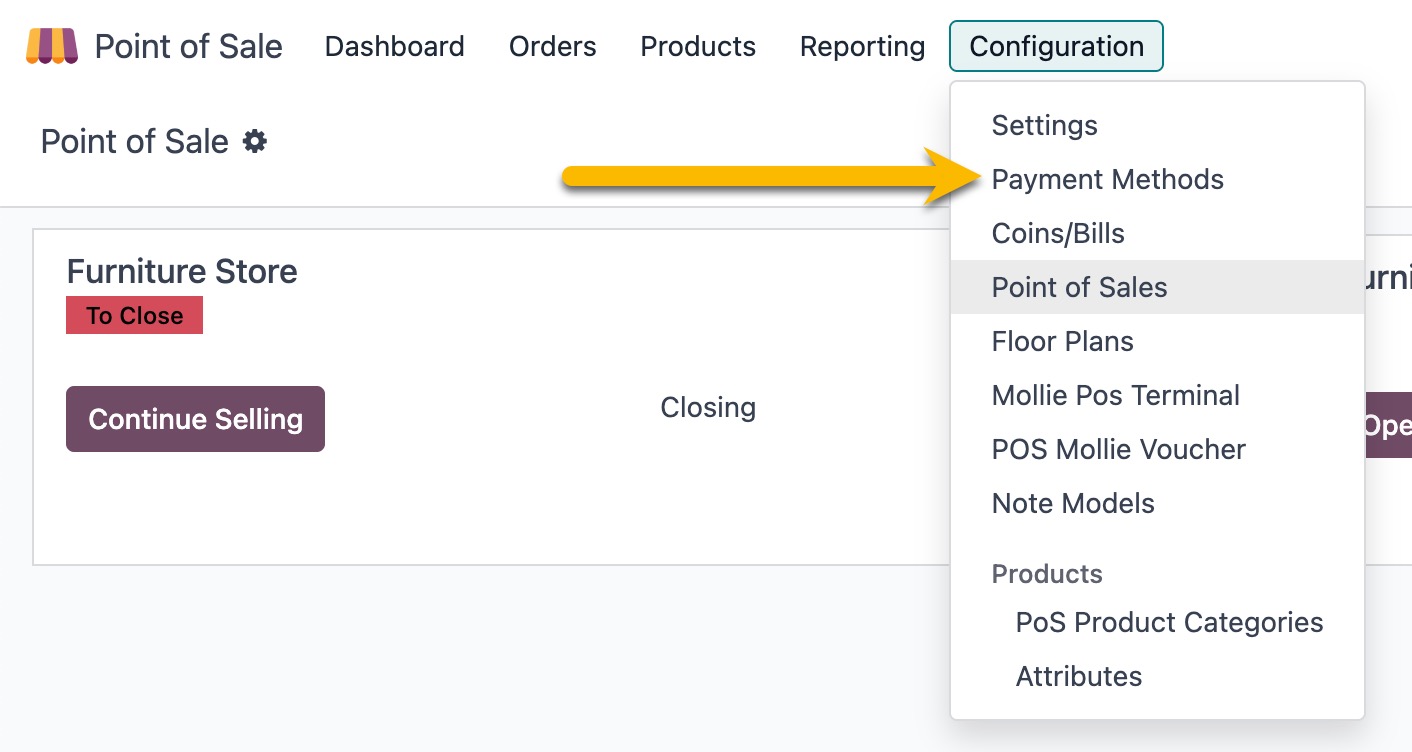The image size is (1412, 752).
Task: Open Note Models from the menu
Action: (x=1073, y=503)
